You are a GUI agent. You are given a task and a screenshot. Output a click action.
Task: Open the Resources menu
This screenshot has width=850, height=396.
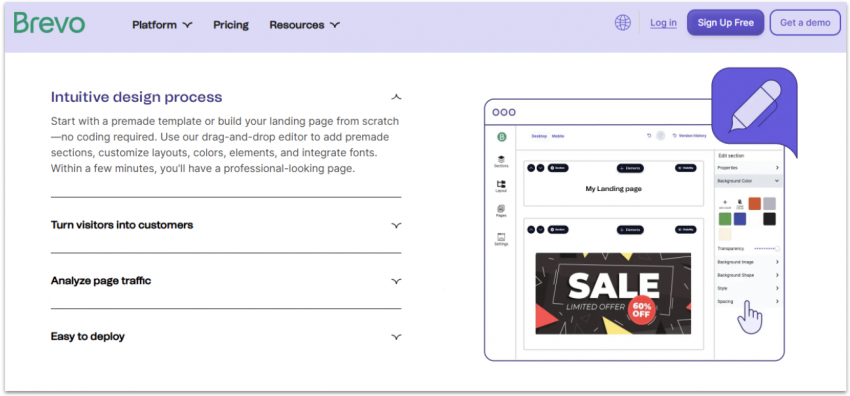305,25
